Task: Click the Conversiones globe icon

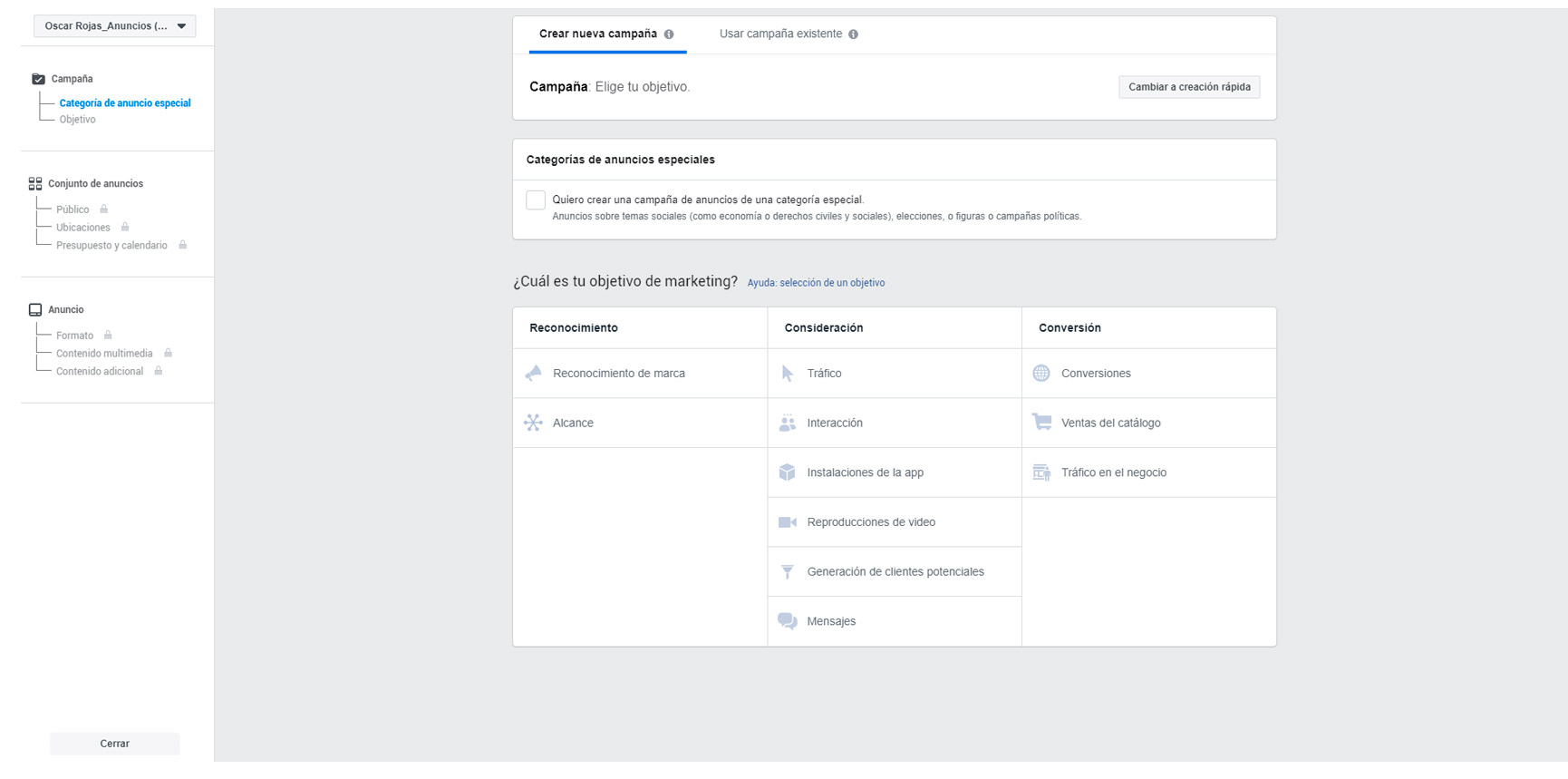Action: (x=1041, y=374)
